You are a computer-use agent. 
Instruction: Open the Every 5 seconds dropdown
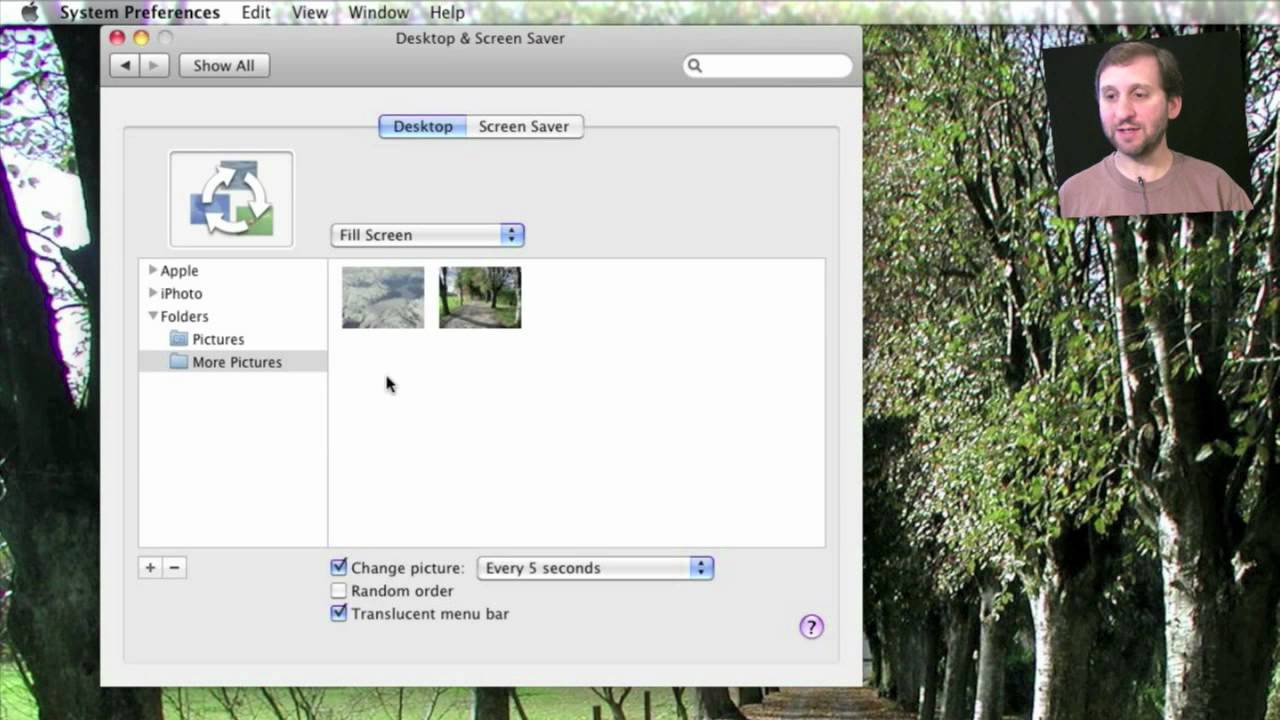[x=595, y=568]
